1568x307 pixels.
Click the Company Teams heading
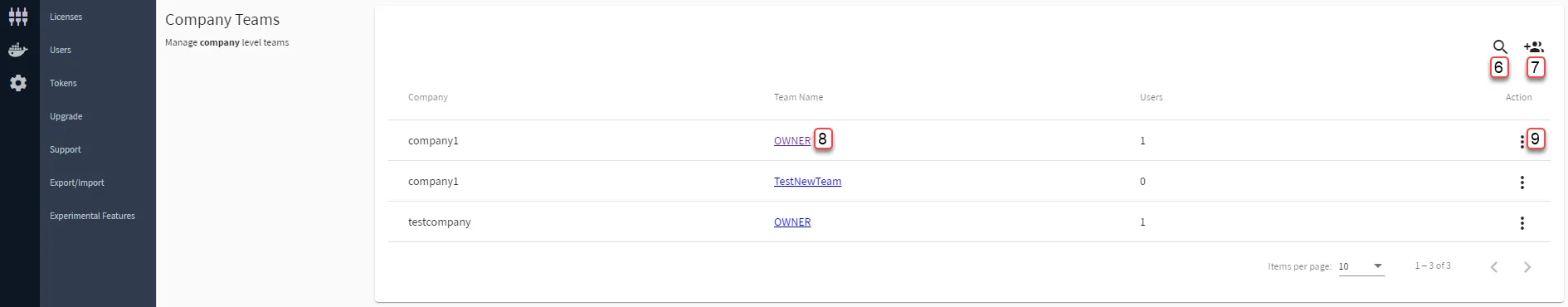[x=222, y=20]
